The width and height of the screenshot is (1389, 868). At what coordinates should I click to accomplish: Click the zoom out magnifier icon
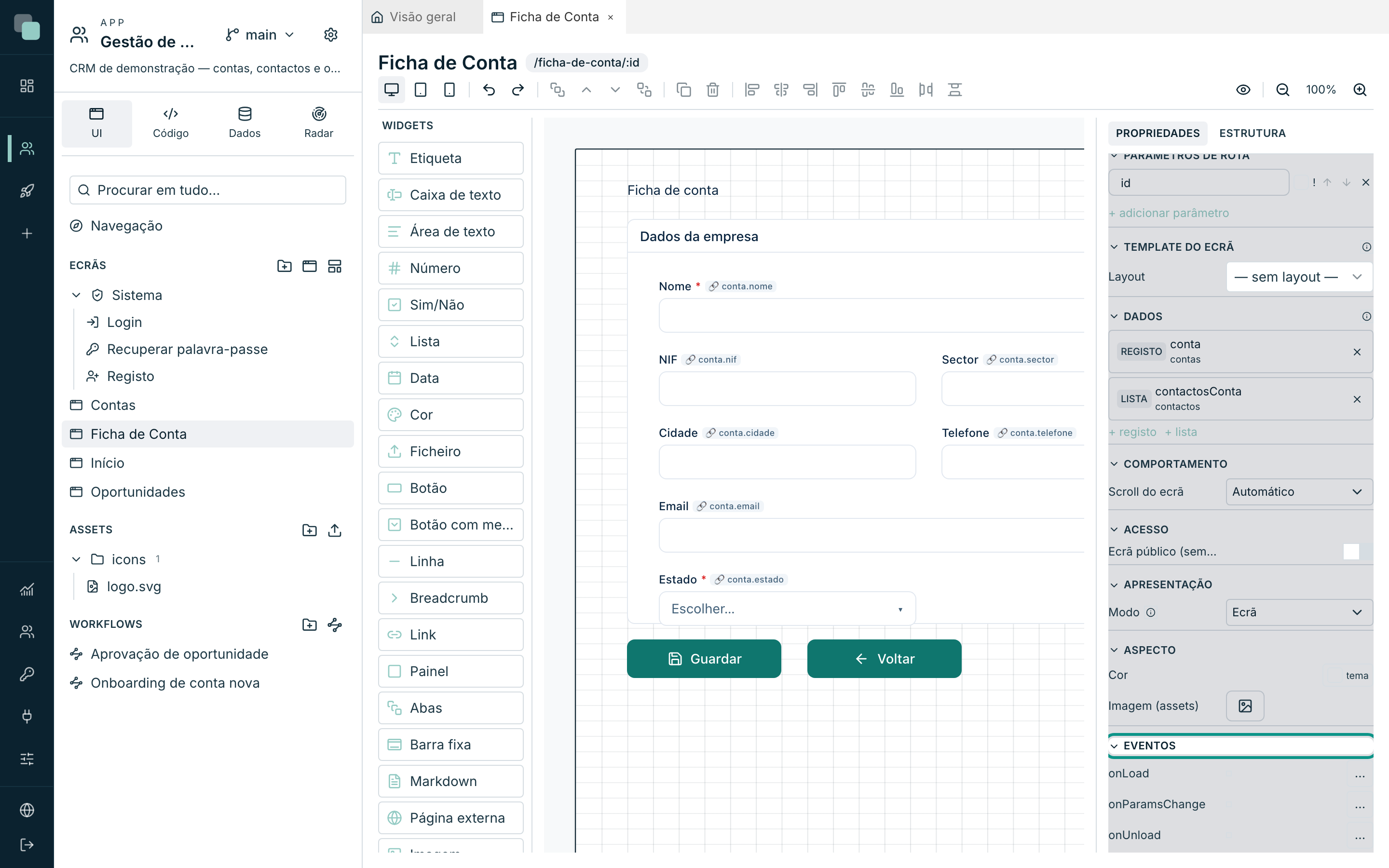(1283, 90)
